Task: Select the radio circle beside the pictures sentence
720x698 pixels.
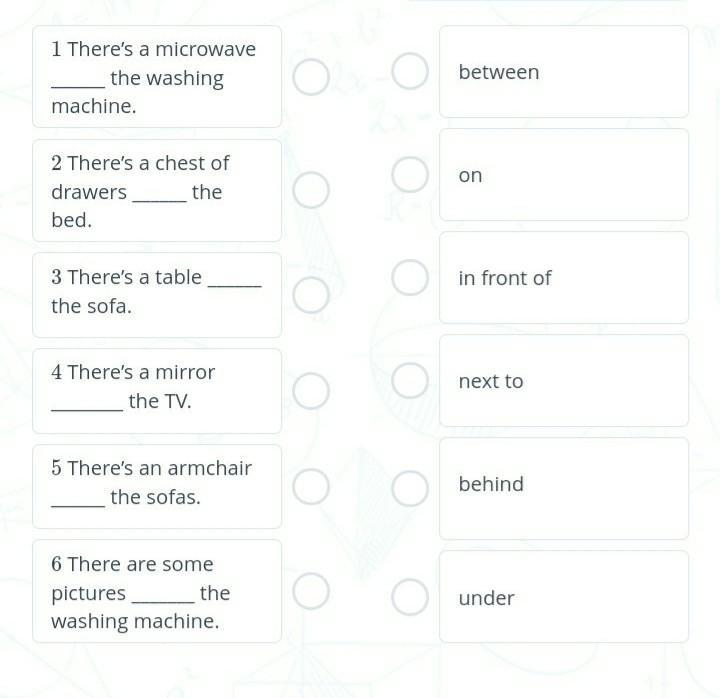Action: (311, 591)
